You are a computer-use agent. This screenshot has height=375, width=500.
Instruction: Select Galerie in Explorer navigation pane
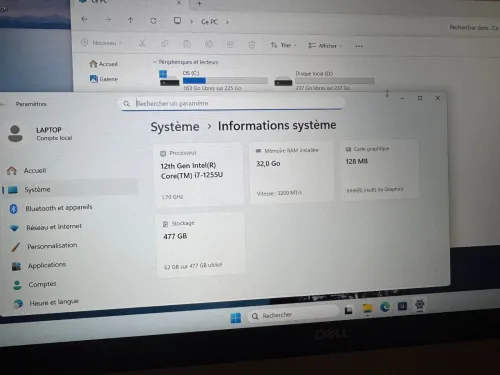pos(104,79)
